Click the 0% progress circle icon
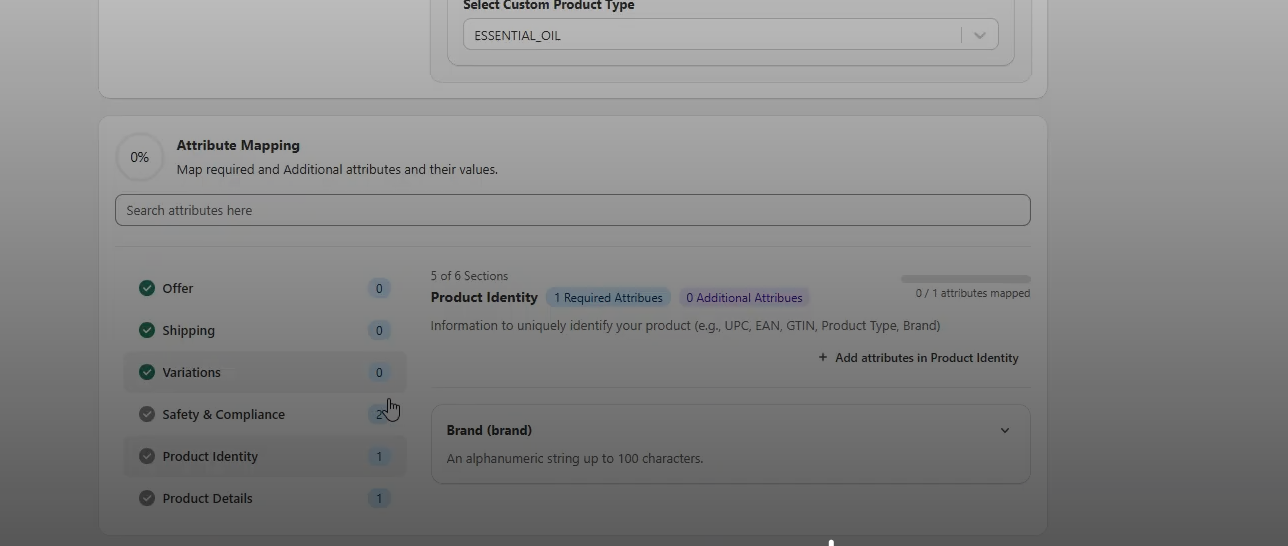This screenshot has width=1288, height=546. coord(140,157)
